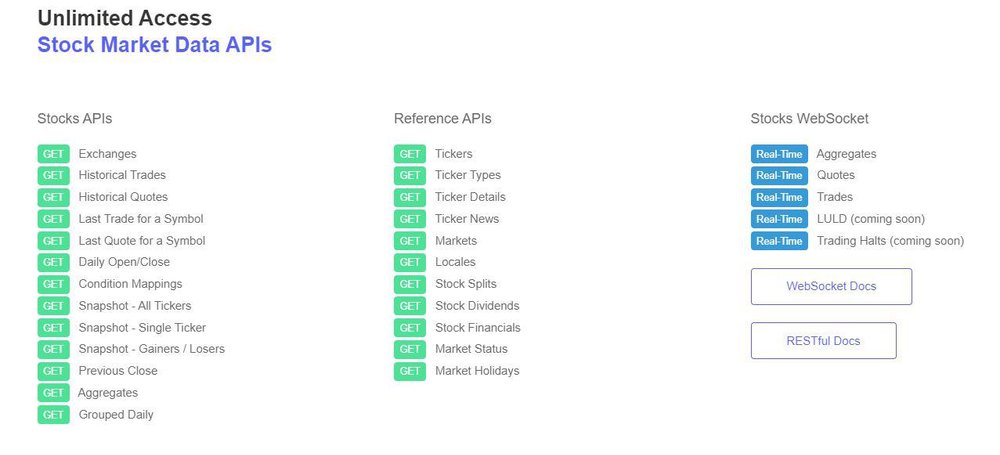Select the LULD (coming soon) WebSocket item
The height and width of the screenshot is (455, 1000).
[x=870, y=219]
